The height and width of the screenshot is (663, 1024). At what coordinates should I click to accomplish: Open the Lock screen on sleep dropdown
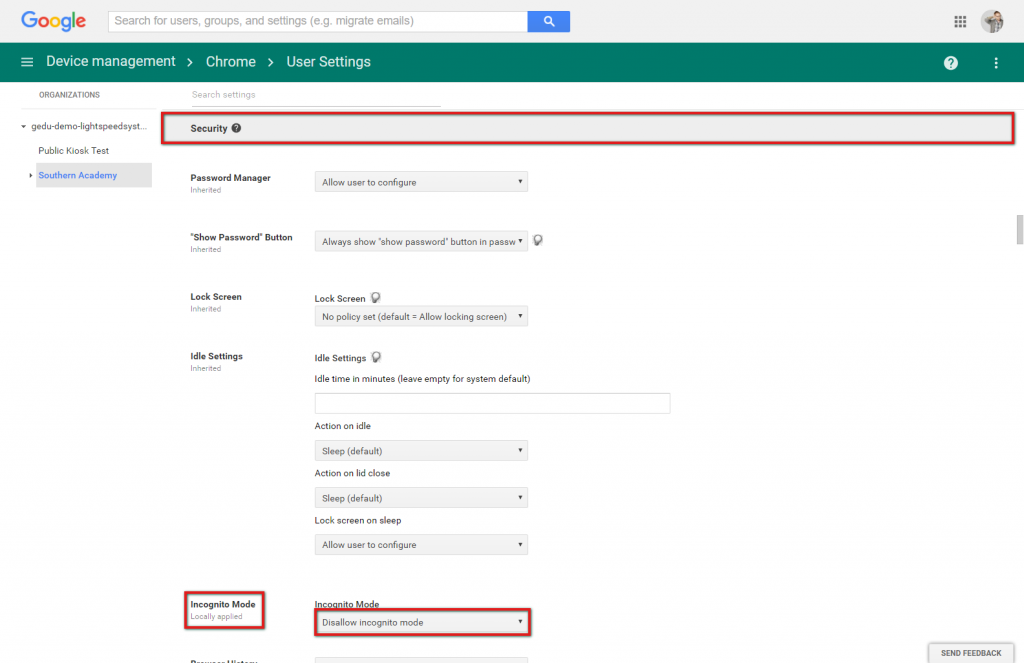421,545
